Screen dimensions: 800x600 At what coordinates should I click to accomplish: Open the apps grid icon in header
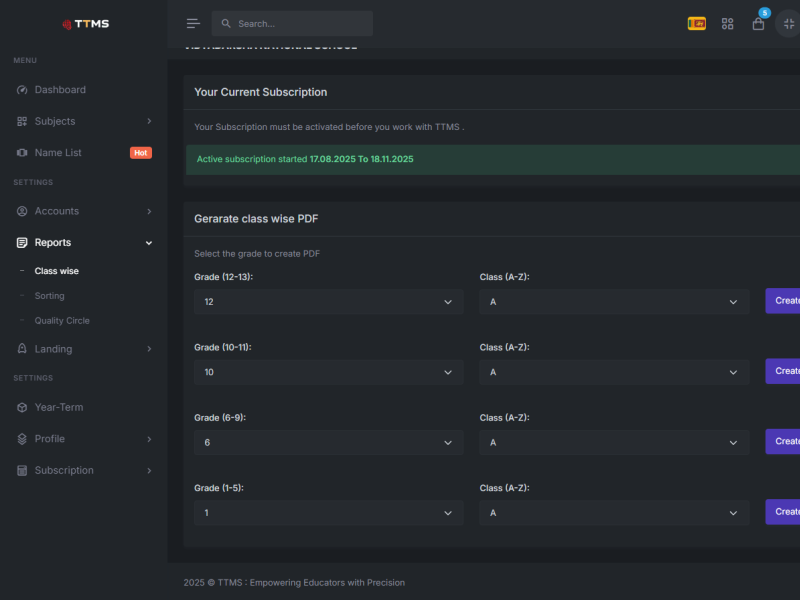pyautogui.click(x=727, y=23)
